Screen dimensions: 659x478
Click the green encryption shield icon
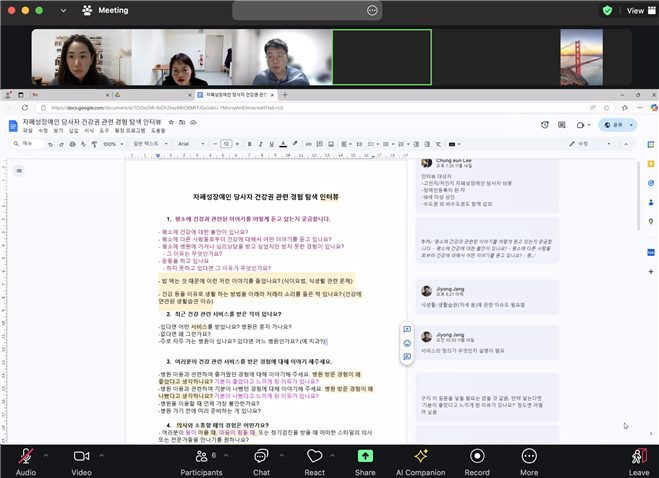(607, 11)
